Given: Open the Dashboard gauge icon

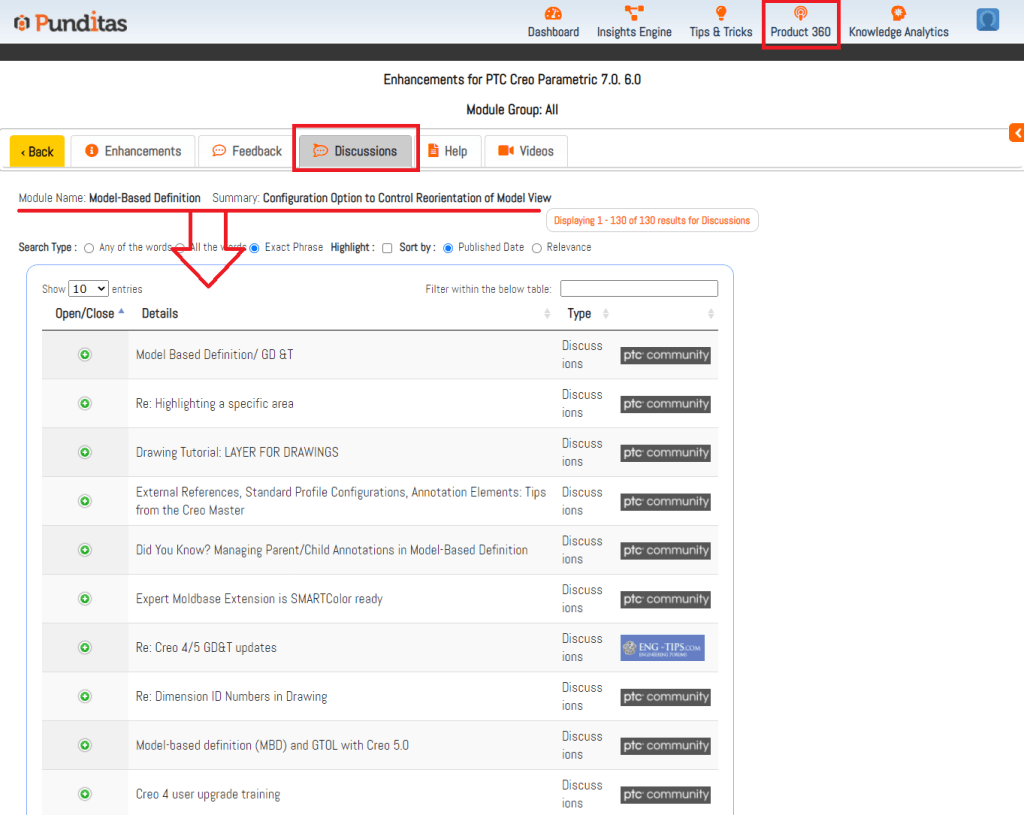Looking at the screenshot, I should tap(553, 14).
